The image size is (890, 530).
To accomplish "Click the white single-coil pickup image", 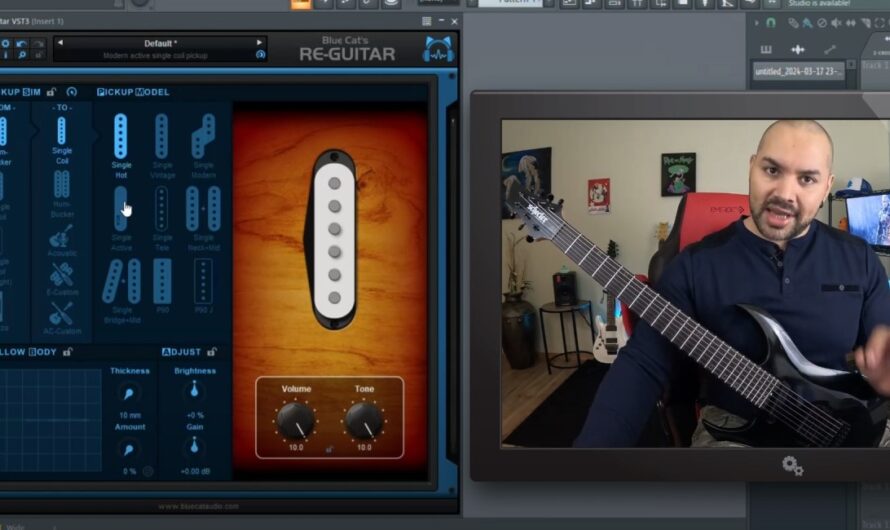I will [x=334, y=239].
